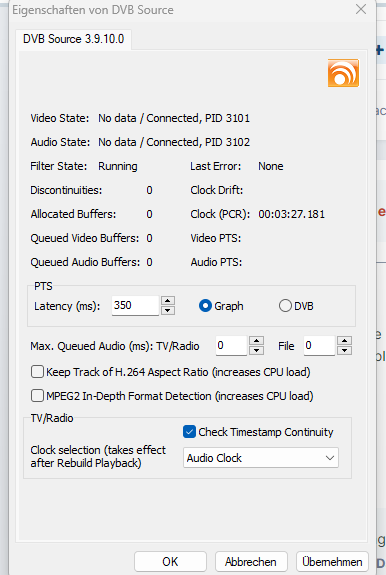
Task: Decrease TV/Radio max queued audio value
Action: coord(256,350)
